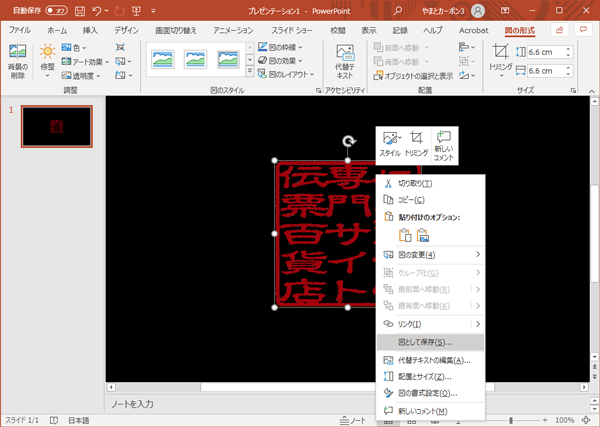The height and width of the screenshot is (427, 600).
Task: Toggle the ノート notes pane in the status bar
Action: point(350,420)
